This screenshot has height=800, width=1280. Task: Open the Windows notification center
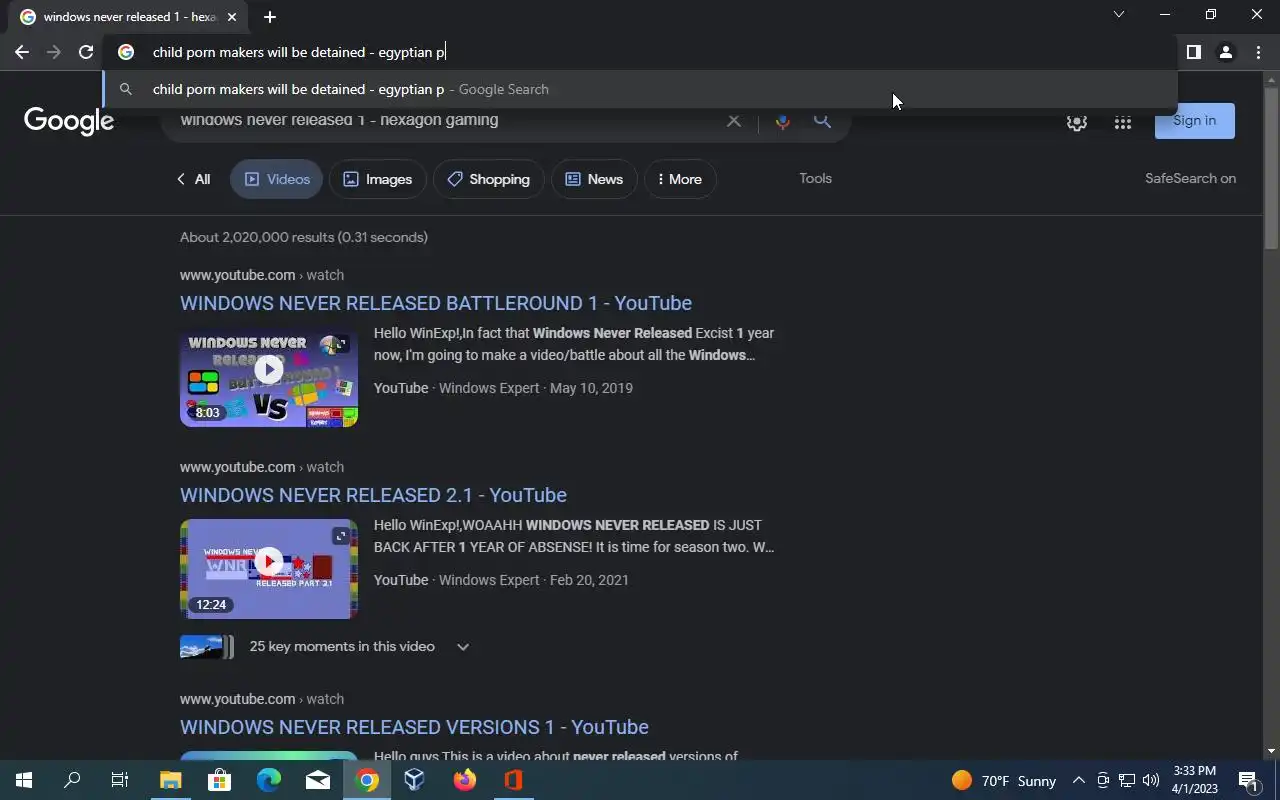[x=1248, y=780]
